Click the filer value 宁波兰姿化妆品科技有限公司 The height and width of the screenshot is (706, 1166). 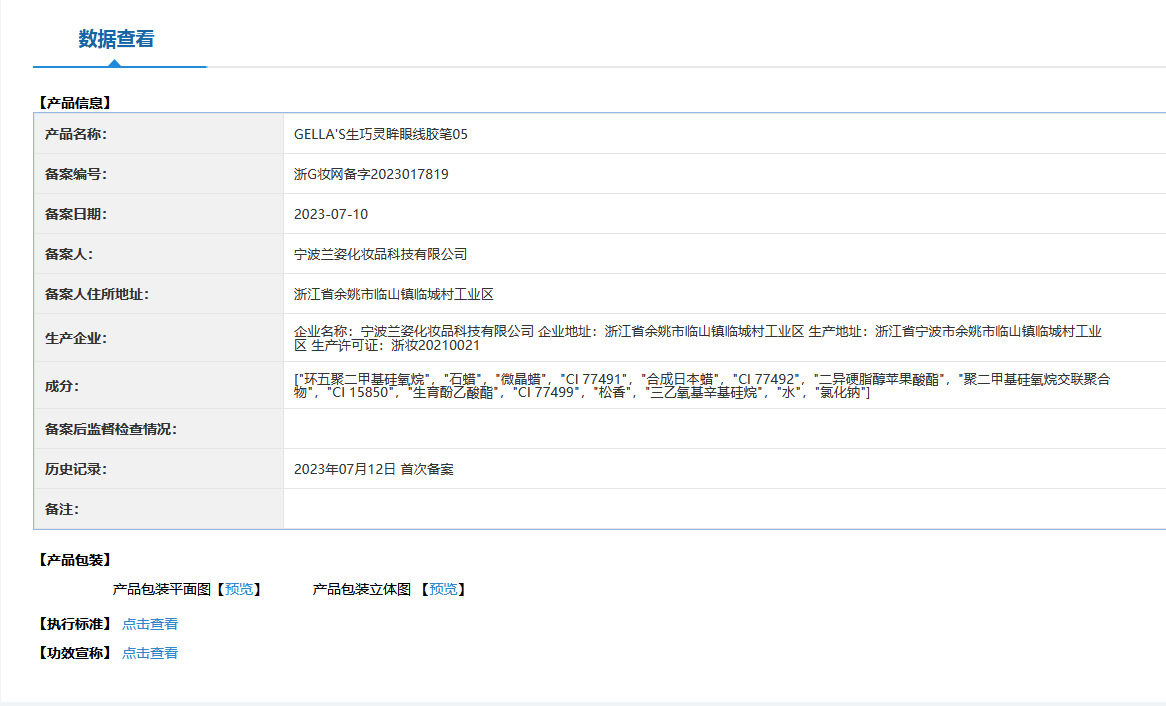381,254
